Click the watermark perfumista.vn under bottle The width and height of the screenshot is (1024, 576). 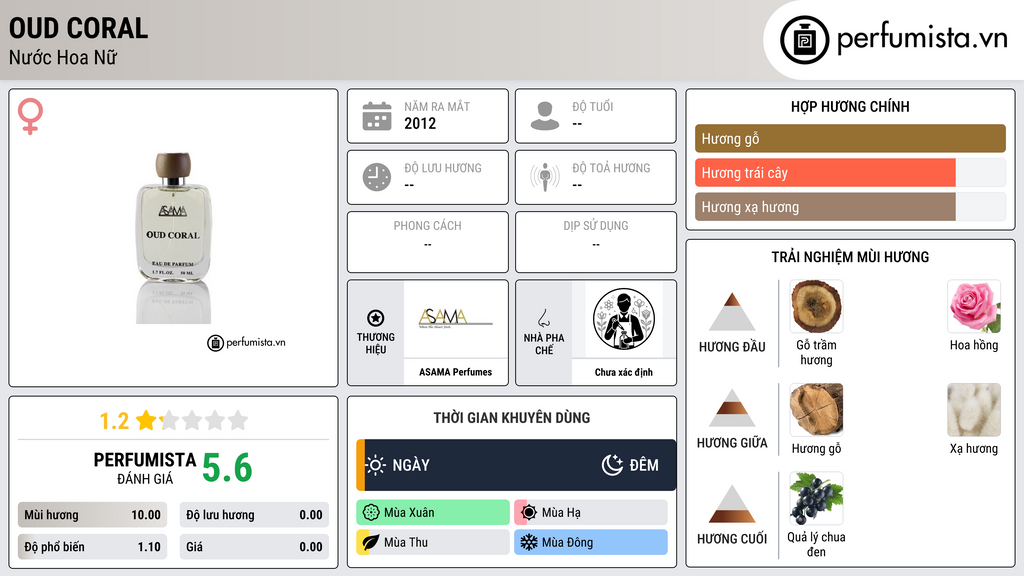click(246, 342)
